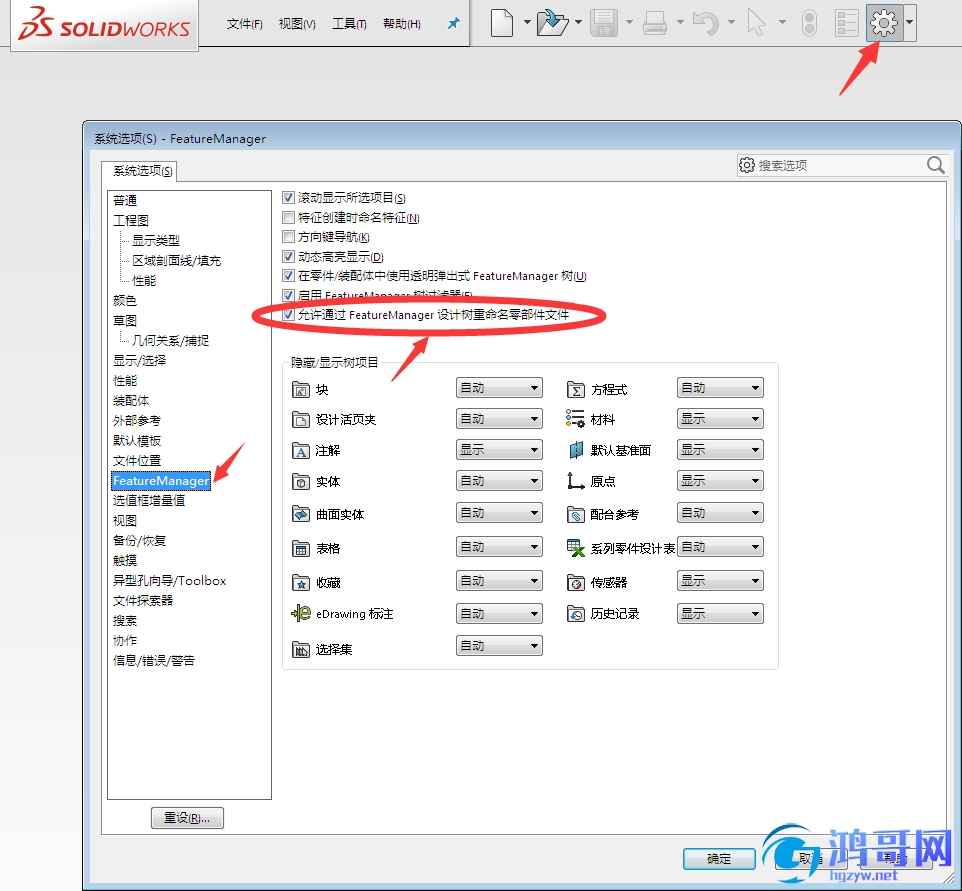Toggle 动态高亮显示 checkbox
962x891 pixels.
pyautogui.click(x=288, y=256)
